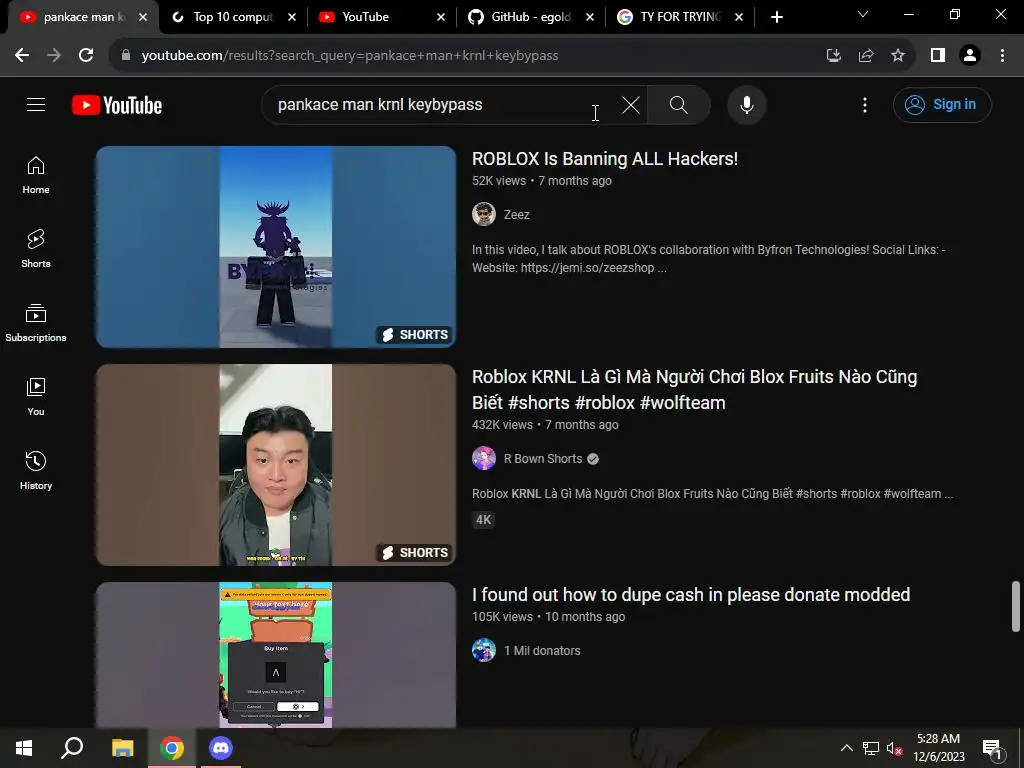Open the Chrome profile avatar
This screenshot has height=768, width=1024.
[970, 56]
